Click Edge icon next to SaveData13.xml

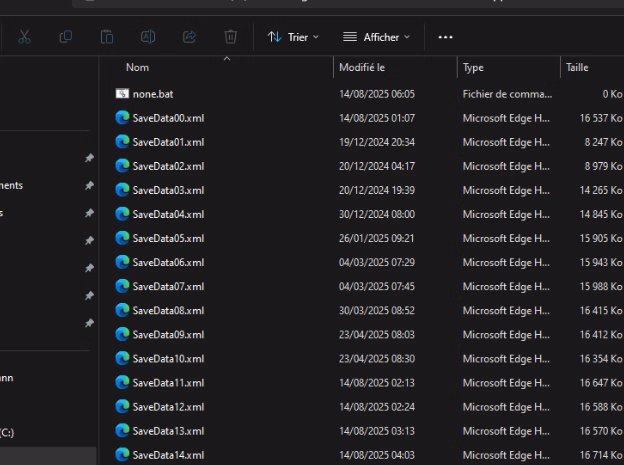[123, 431]
